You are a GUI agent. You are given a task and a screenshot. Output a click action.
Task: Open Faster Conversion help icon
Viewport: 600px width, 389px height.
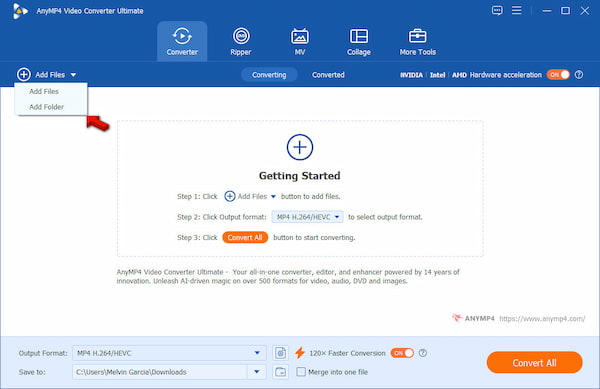click(x=423, y=353)
